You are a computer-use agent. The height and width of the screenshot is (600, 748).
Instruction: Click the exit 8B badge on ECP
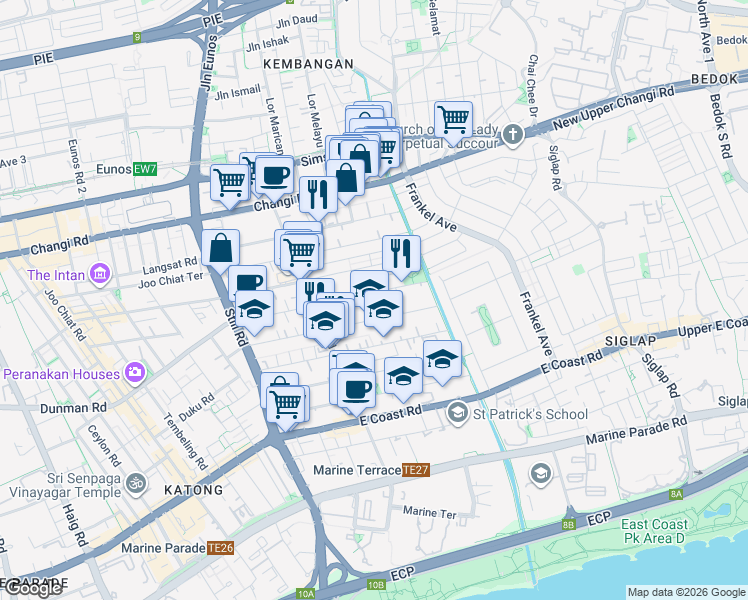pyautogui.click(x=568, y=525)
